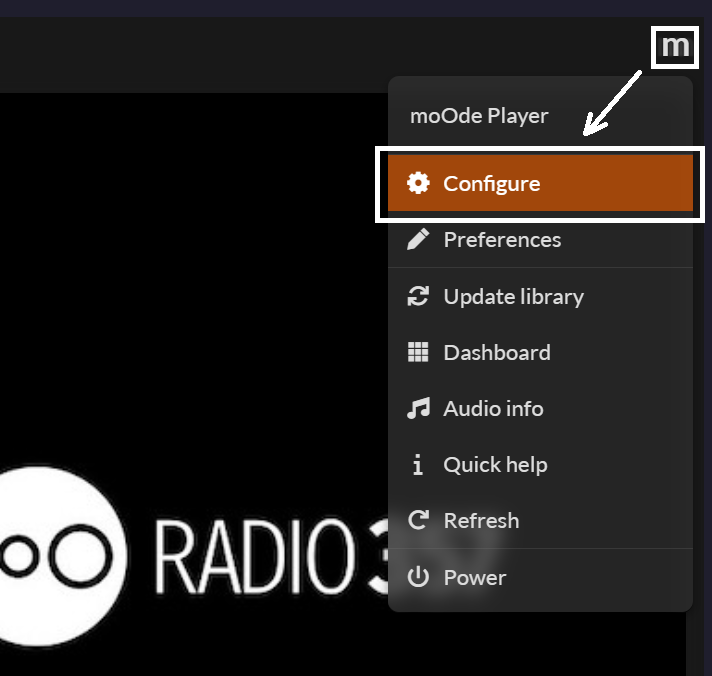Choose the Update library text label

[513, 297]
